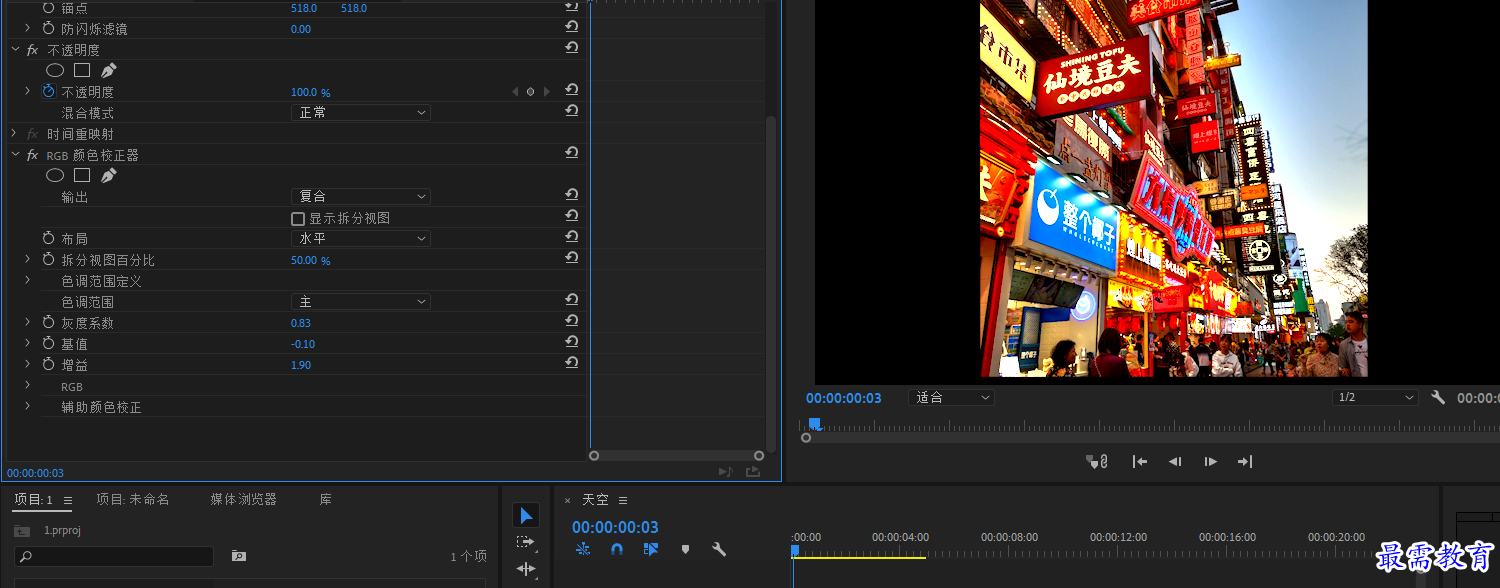
Task: Reset the 输出 parameter
Action: [572, 195]
